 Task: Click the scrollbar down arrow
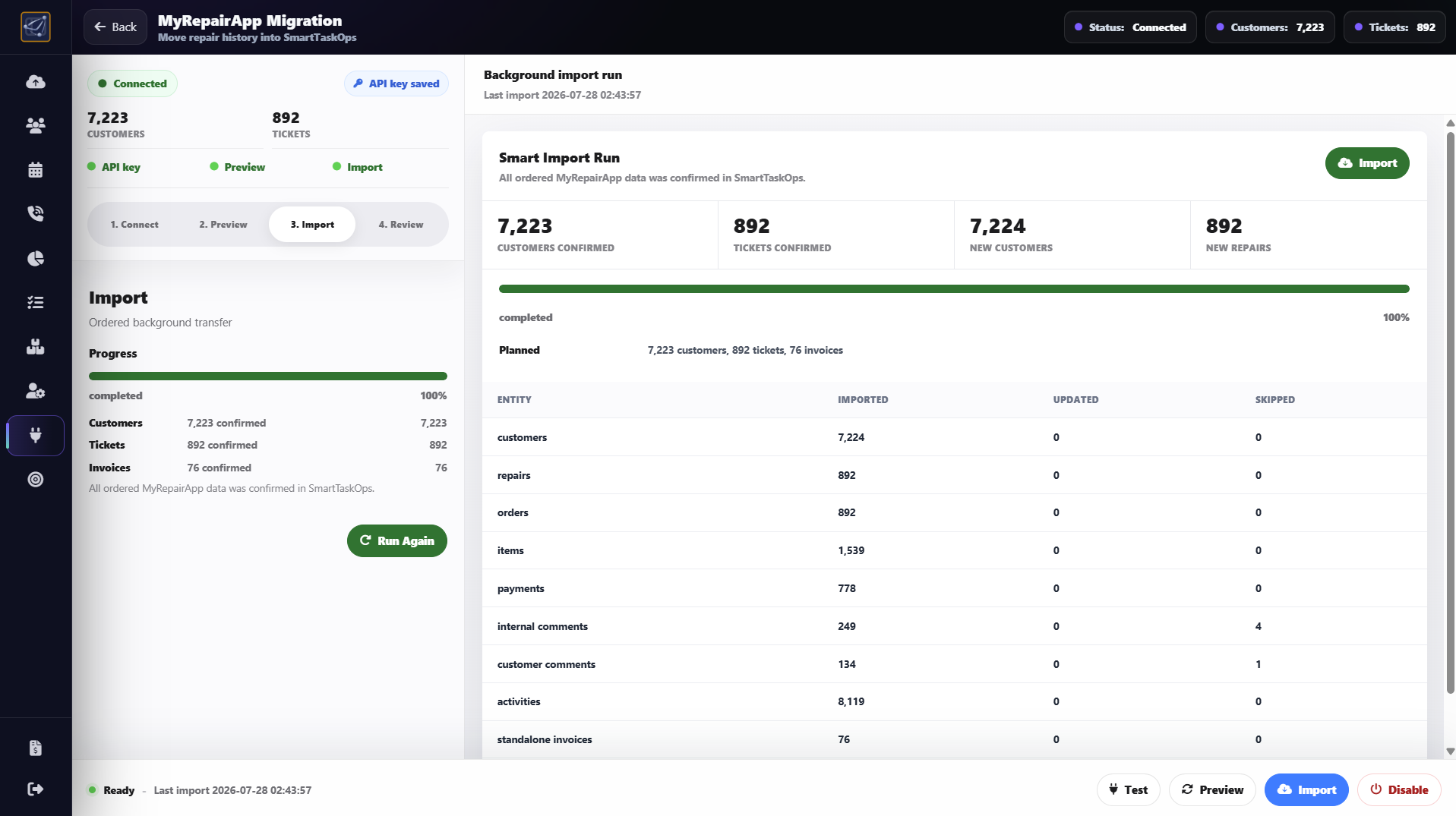[1450, 751]
